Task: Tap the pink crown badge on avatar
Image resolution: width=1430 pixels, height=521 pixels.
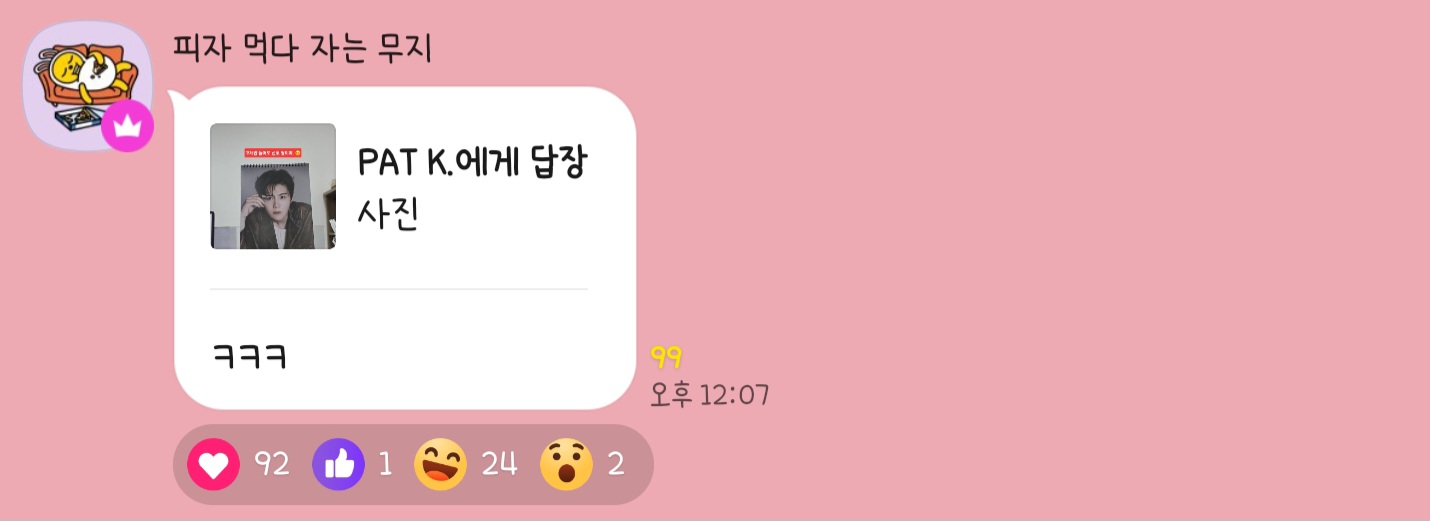Action: tap(127, 126)
